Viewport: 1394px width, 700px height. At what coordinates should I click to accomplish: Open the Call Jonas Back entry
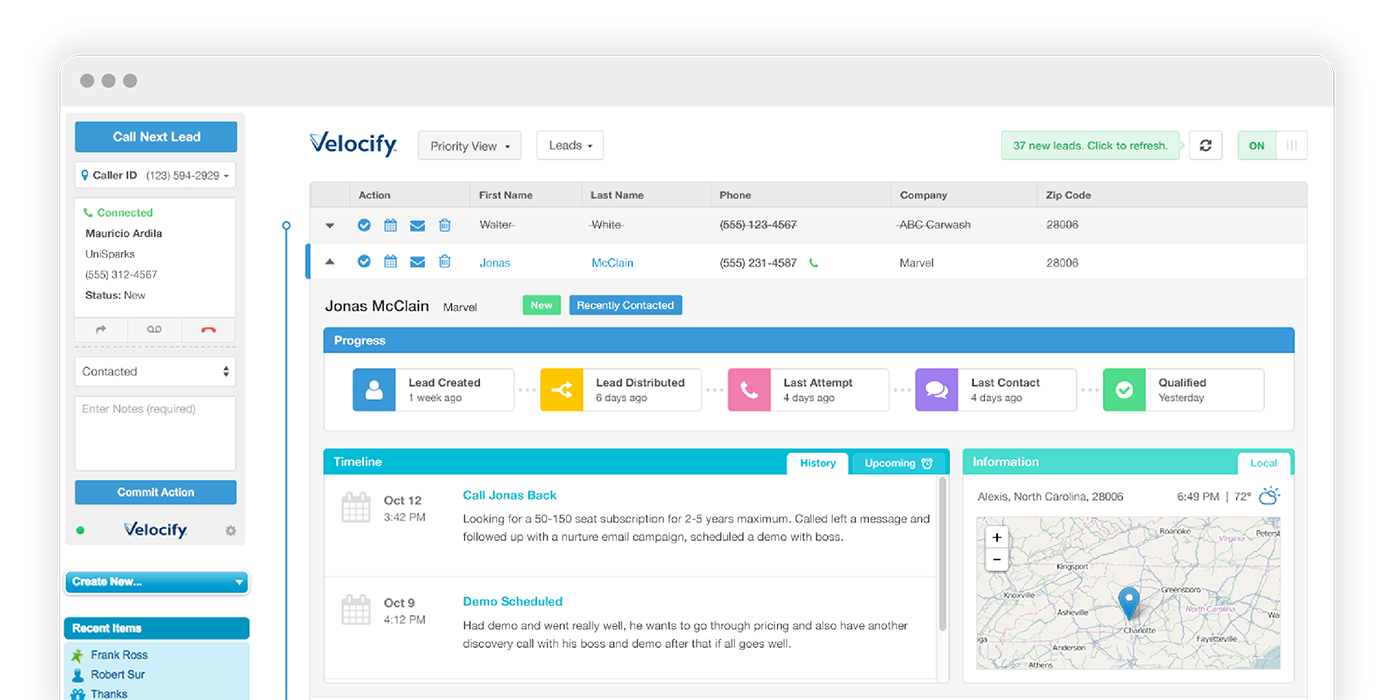point(510,494)
